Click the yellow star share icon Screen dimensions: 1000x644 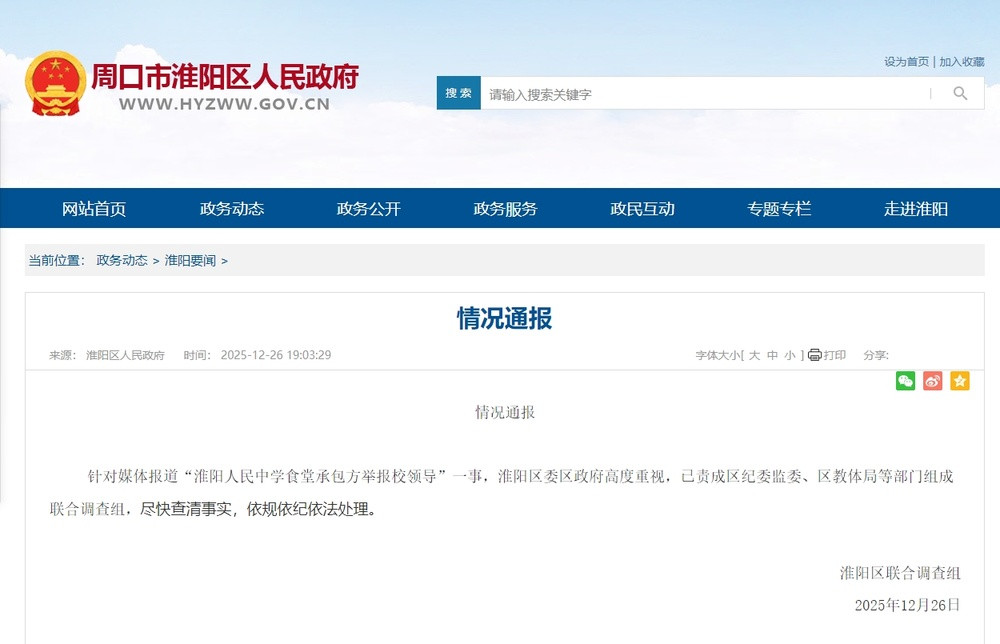(x=958, y=381)
